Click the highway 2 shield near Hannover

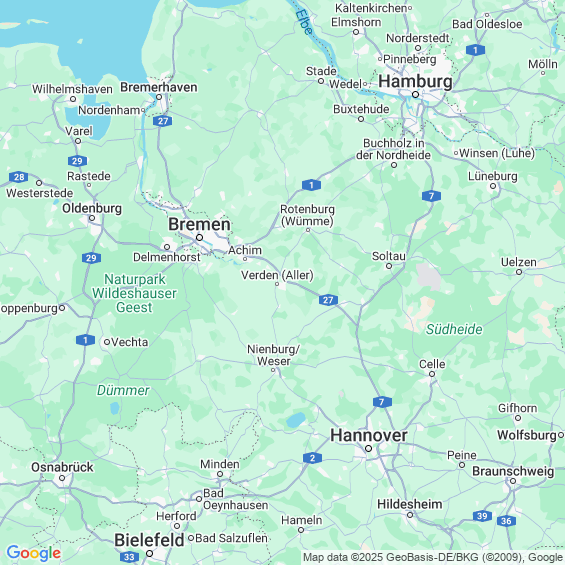(312, 458)
